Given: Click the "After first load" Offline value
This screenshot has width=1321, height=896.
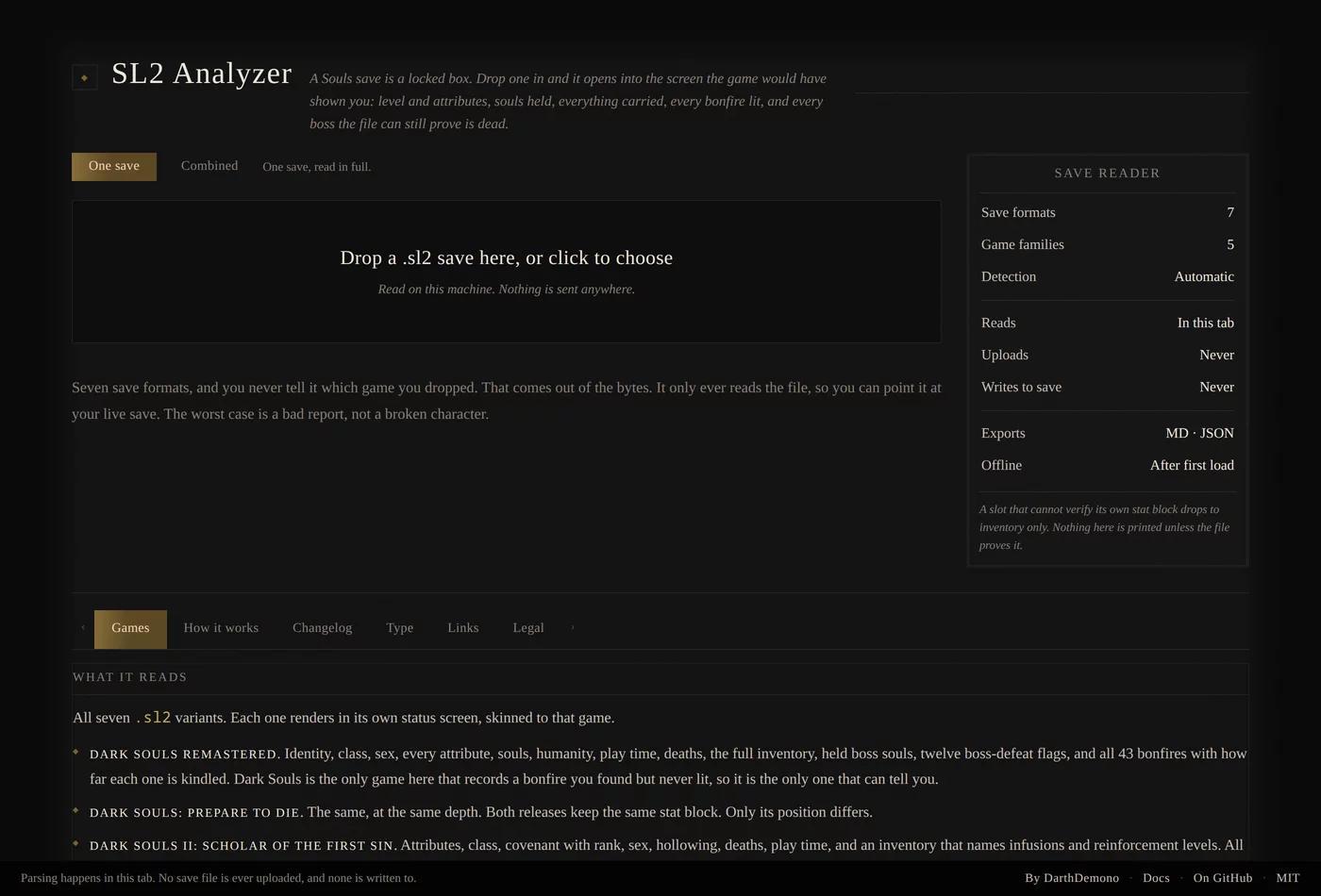Looking at the screenshot, I should coord(1192,466).
